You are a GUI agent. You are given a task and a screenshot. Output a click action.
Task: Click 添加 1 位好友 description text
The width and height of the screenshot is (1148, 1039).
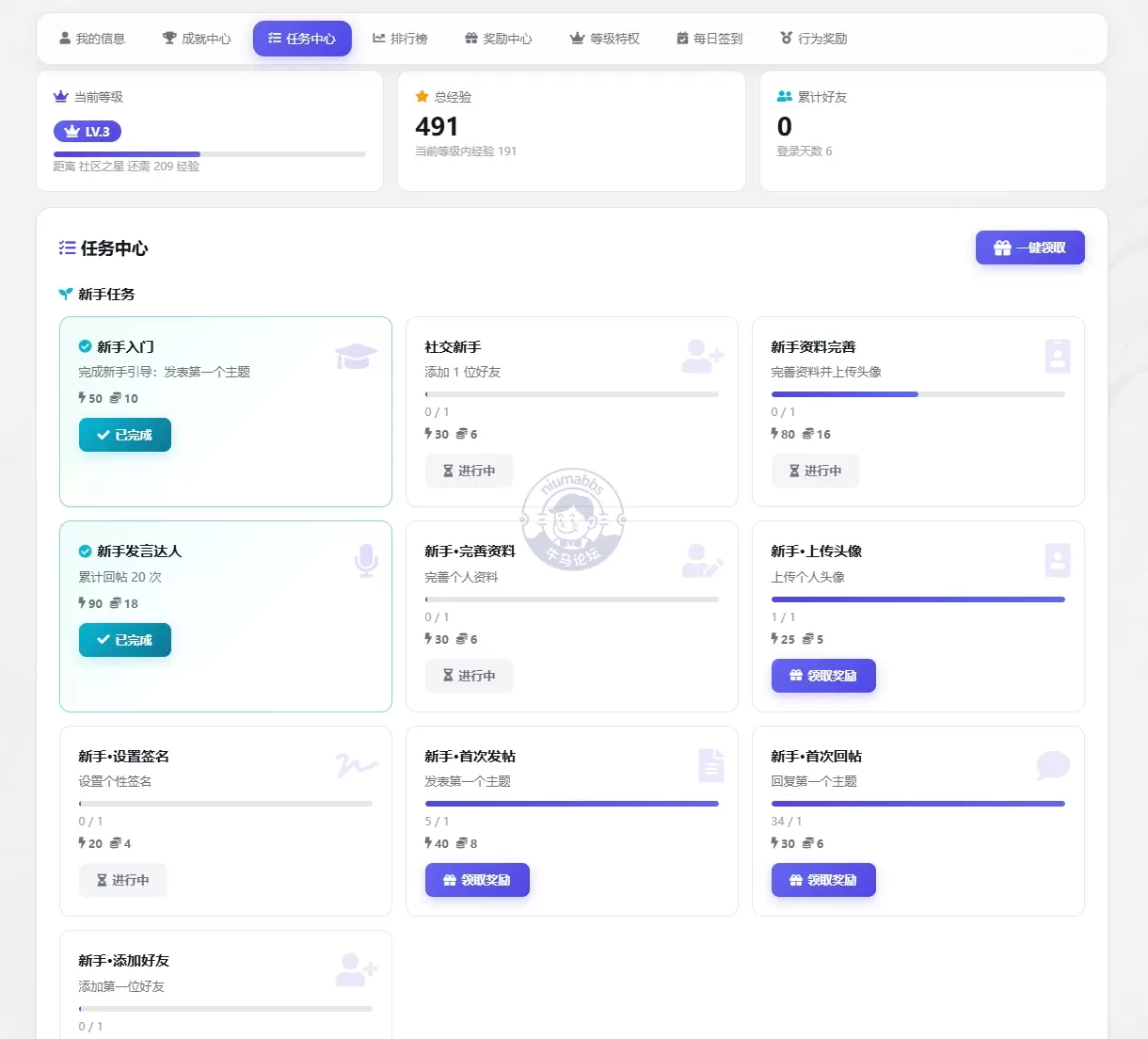[x=463, y=373]
